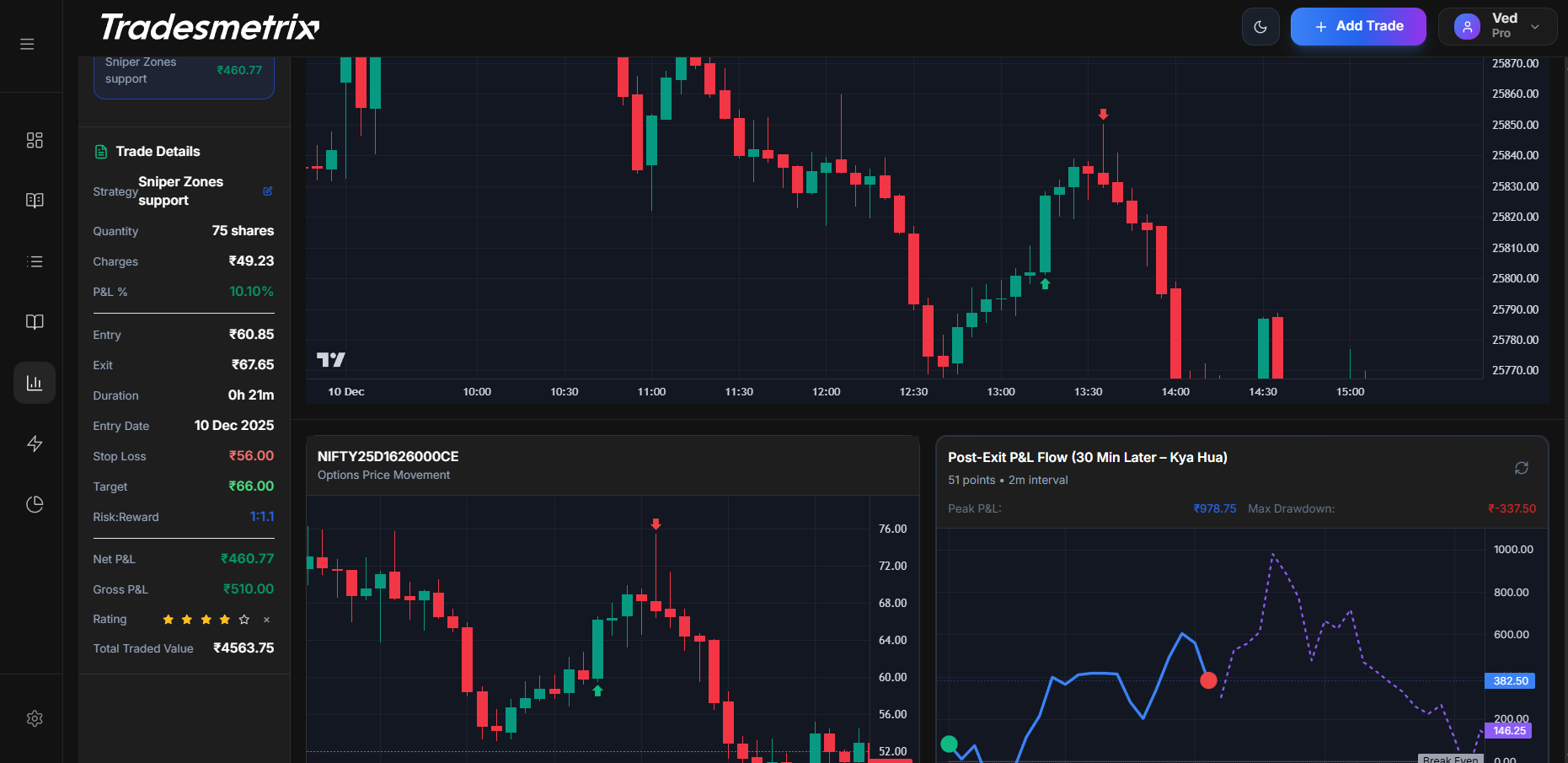Click the Duration value 0h 21m

coord(251,395)
